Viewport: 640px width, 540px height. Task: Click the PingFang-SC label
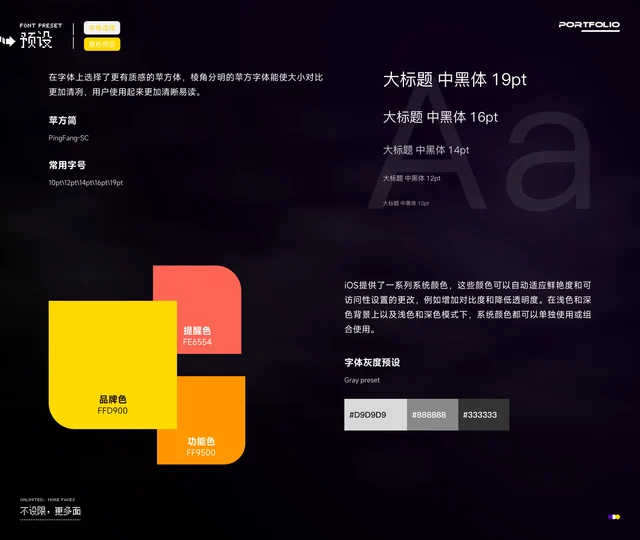coord(69,138)
